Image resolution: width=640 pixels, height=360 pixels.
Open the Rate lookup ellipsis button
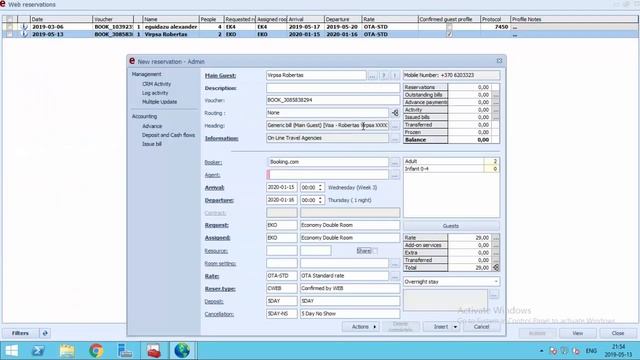coord(395,276)
